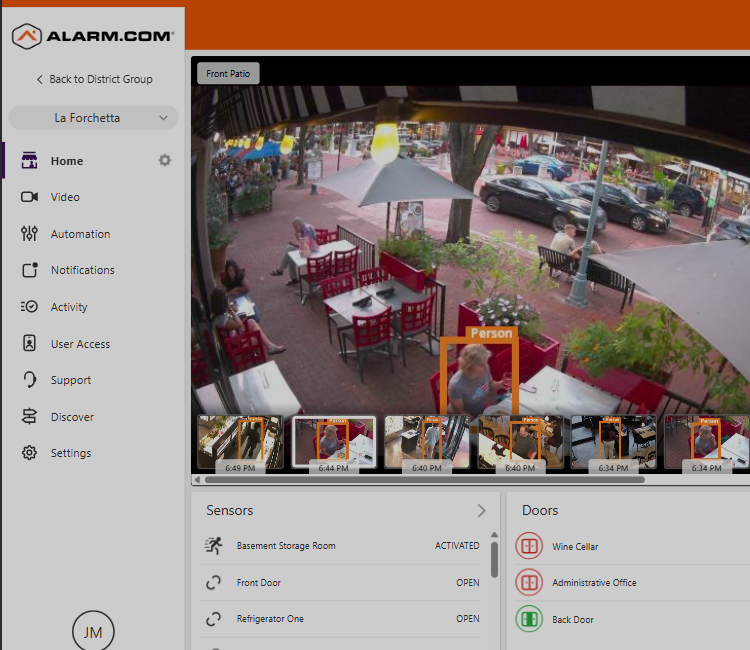Expand the Sensors panel chevron
This screenshot has width=750, height=650.
(x=481, y=511)
